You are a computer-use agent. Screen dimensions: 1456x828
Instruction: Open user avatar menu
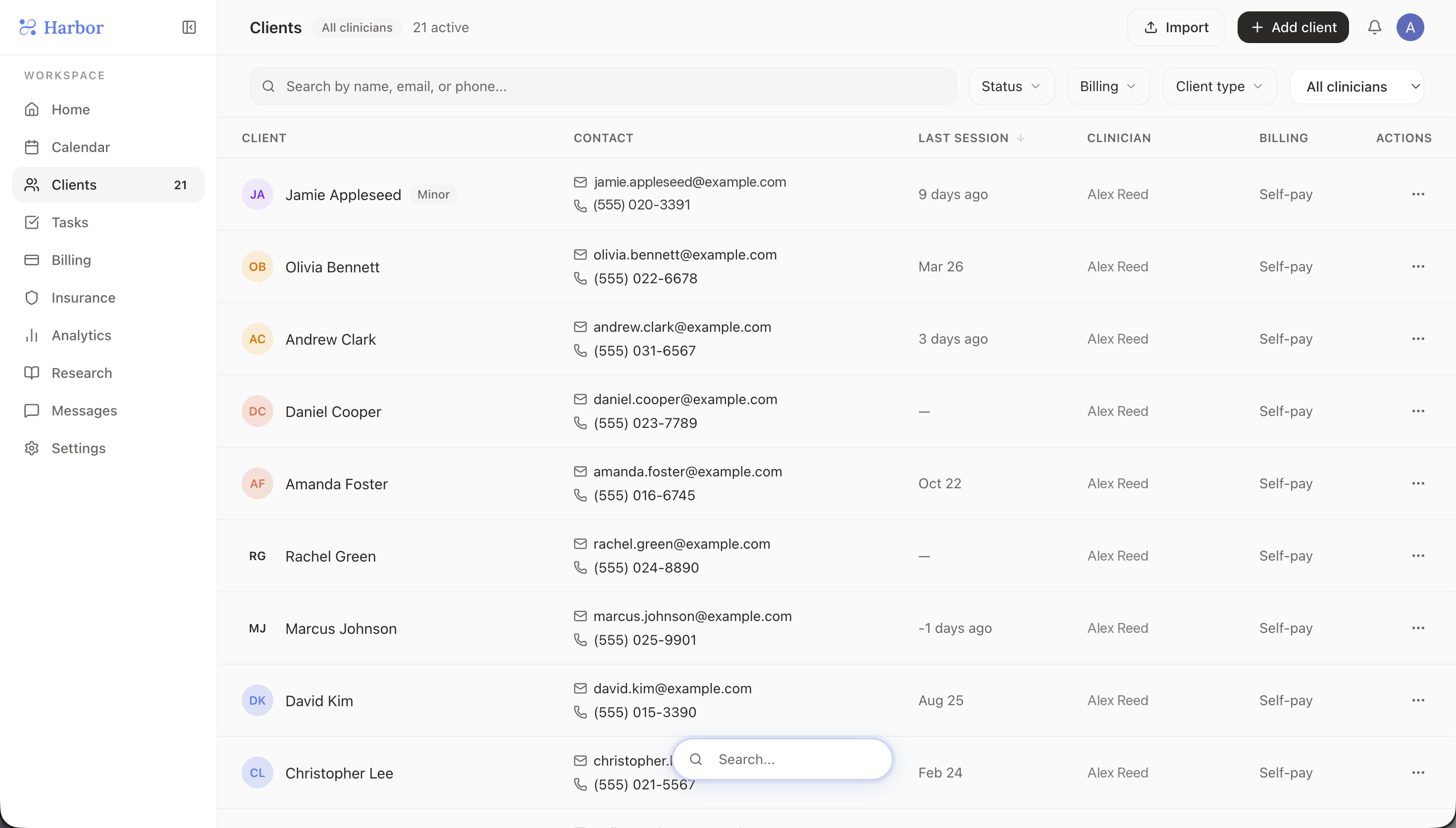(1410, 27)
